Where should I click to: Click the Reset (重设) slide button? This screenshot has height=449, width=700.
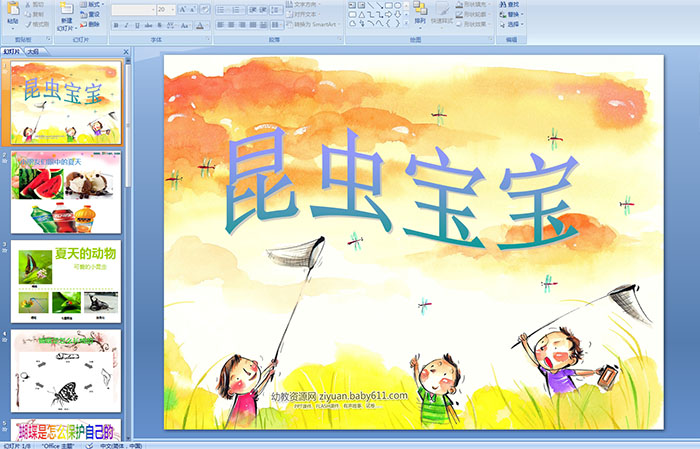coord(90,14)
